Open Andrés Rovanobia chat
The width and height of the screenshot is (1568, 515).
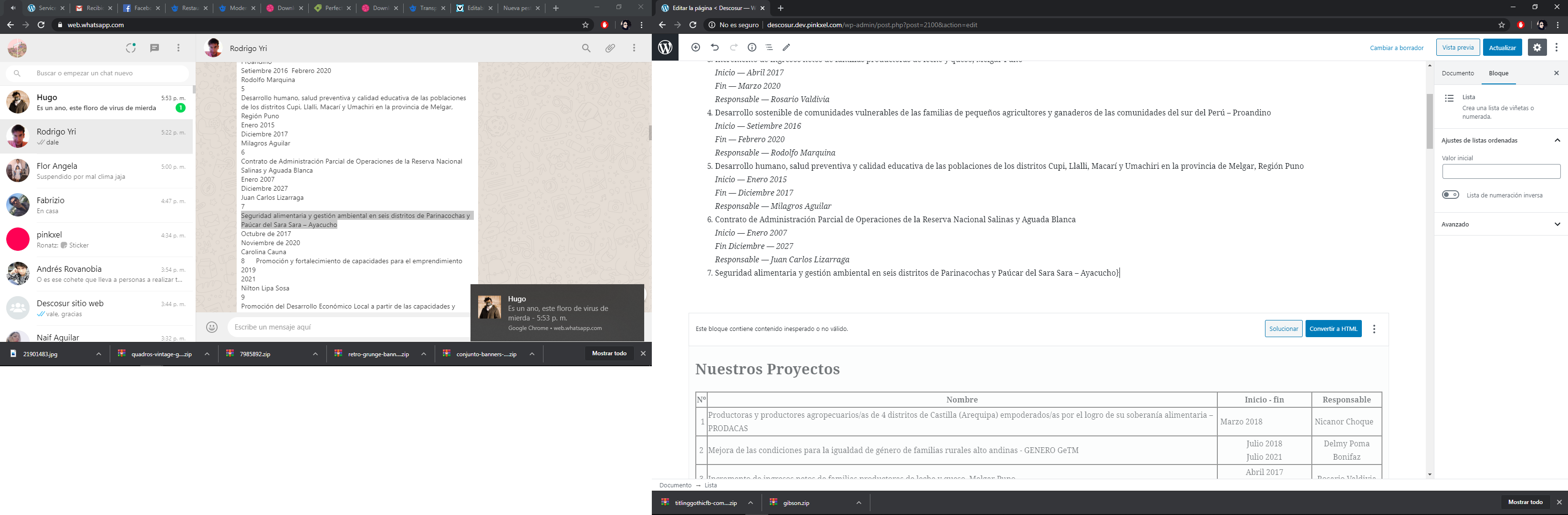point(96,274)
